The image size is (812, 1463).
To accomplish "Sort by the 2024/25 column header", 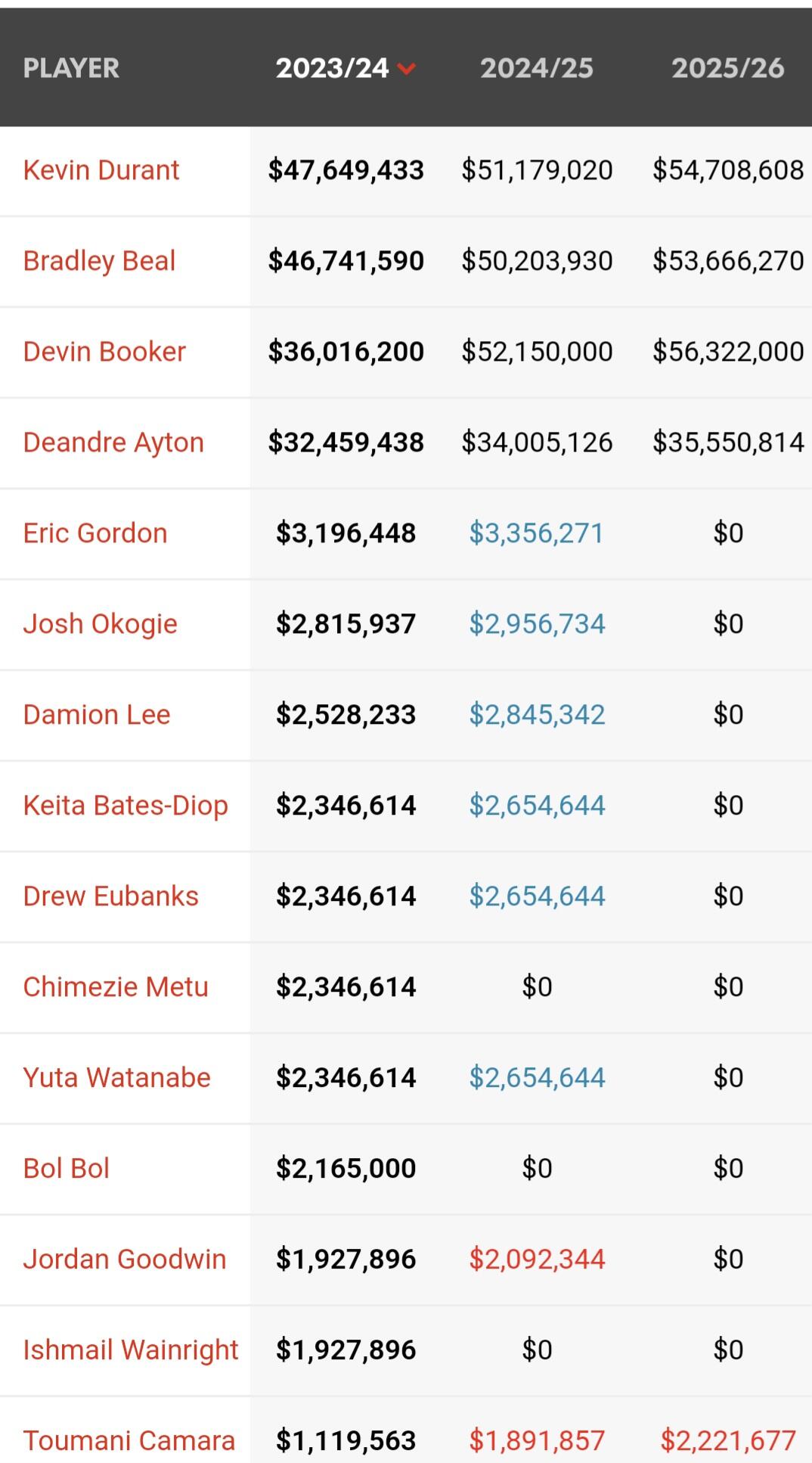I will click(x=537, y=69).
